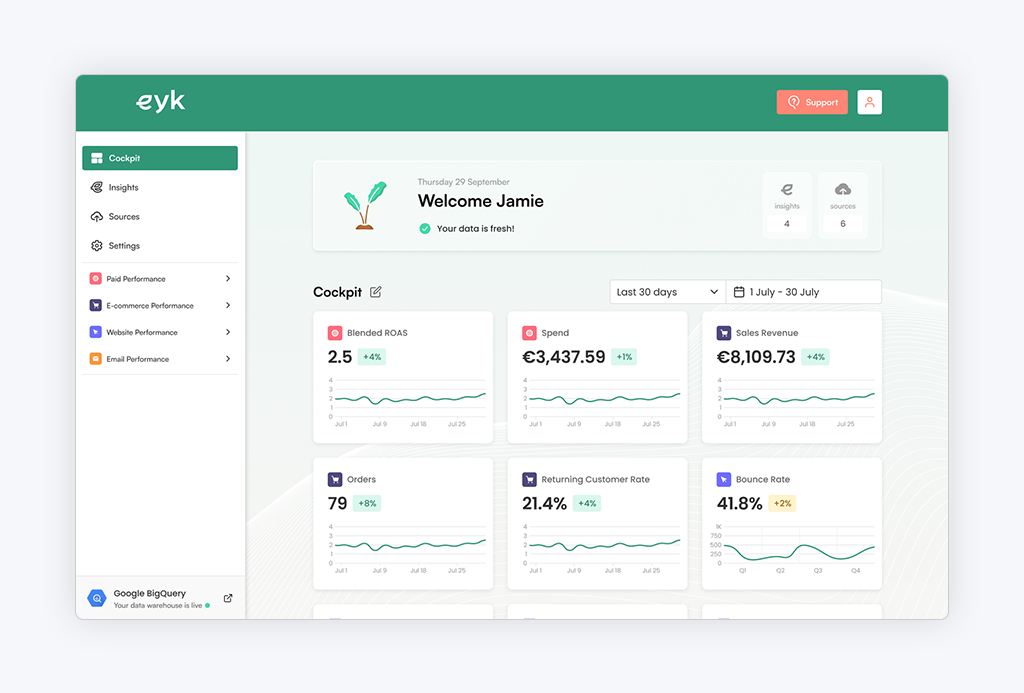Click the Google BigQuery warehouse label
The height and width of the screenshot is (693, 1024).
[150, 593]
